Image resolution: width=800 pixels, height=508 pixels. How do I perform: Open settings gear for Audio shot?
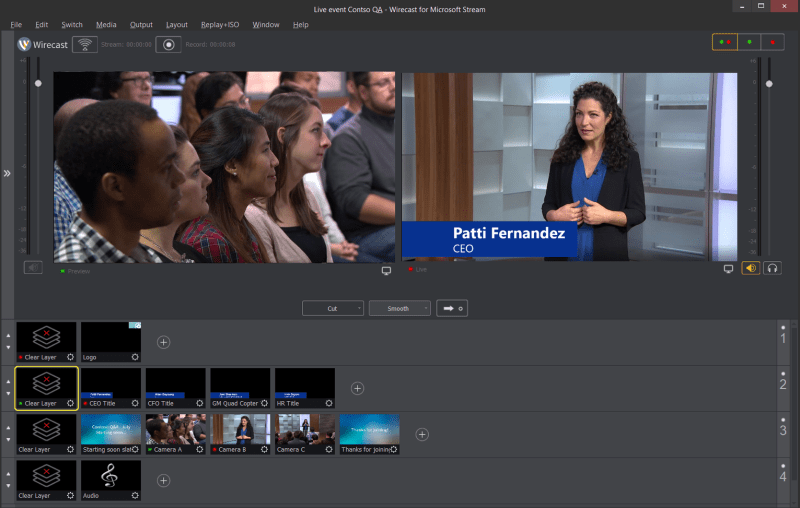click(135, 495)
